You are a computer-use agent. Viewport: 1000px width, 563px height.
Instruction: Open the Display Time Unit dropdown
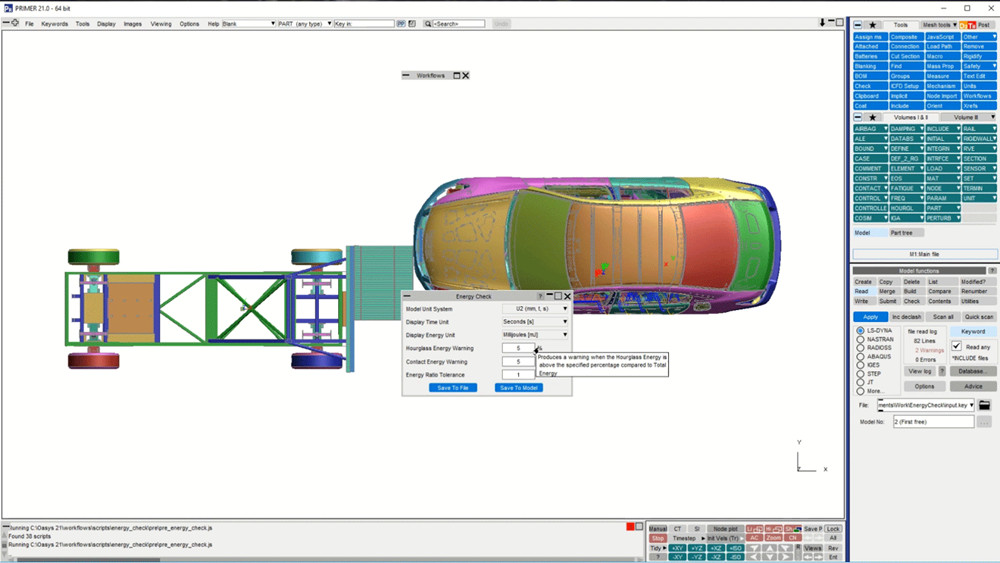coord(535,322)
